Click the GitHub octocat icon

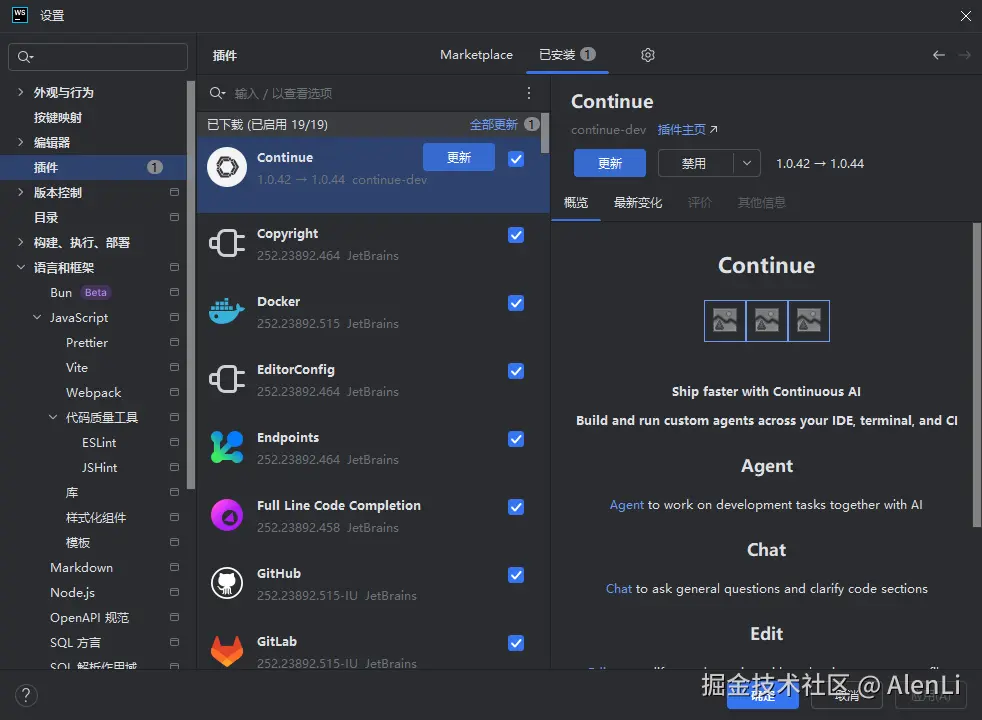click(x=227, y=583)
